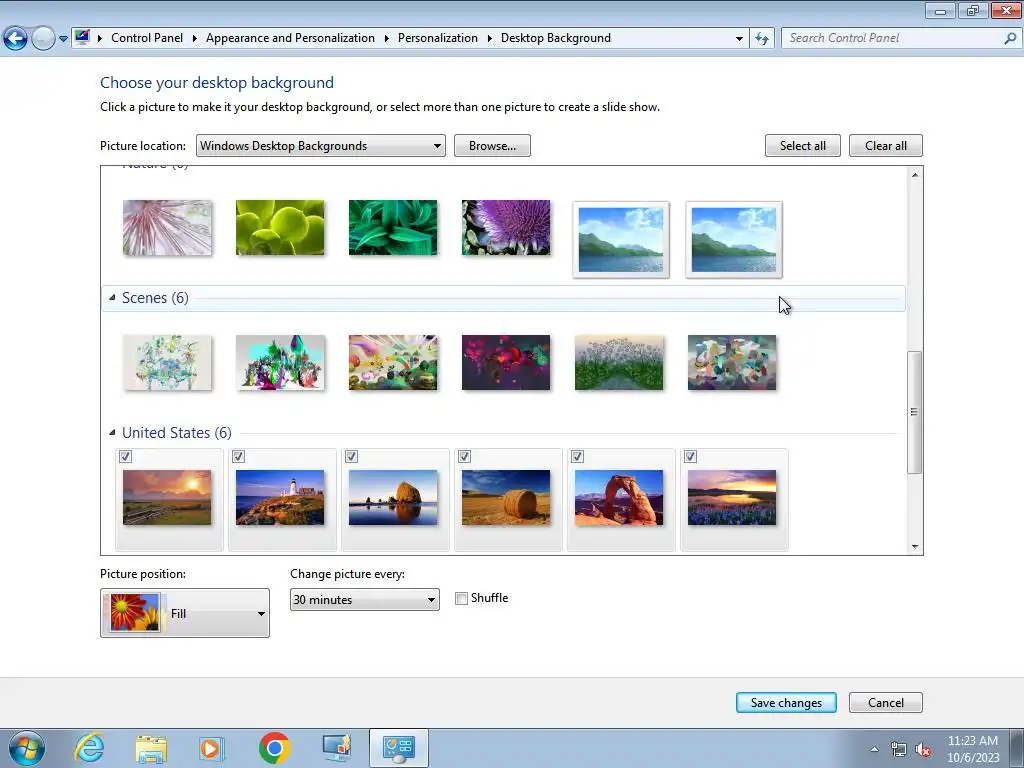Click the Refresh button beside address bar
The height and width of the screenshot is (768, 1024).
[761, 38]
